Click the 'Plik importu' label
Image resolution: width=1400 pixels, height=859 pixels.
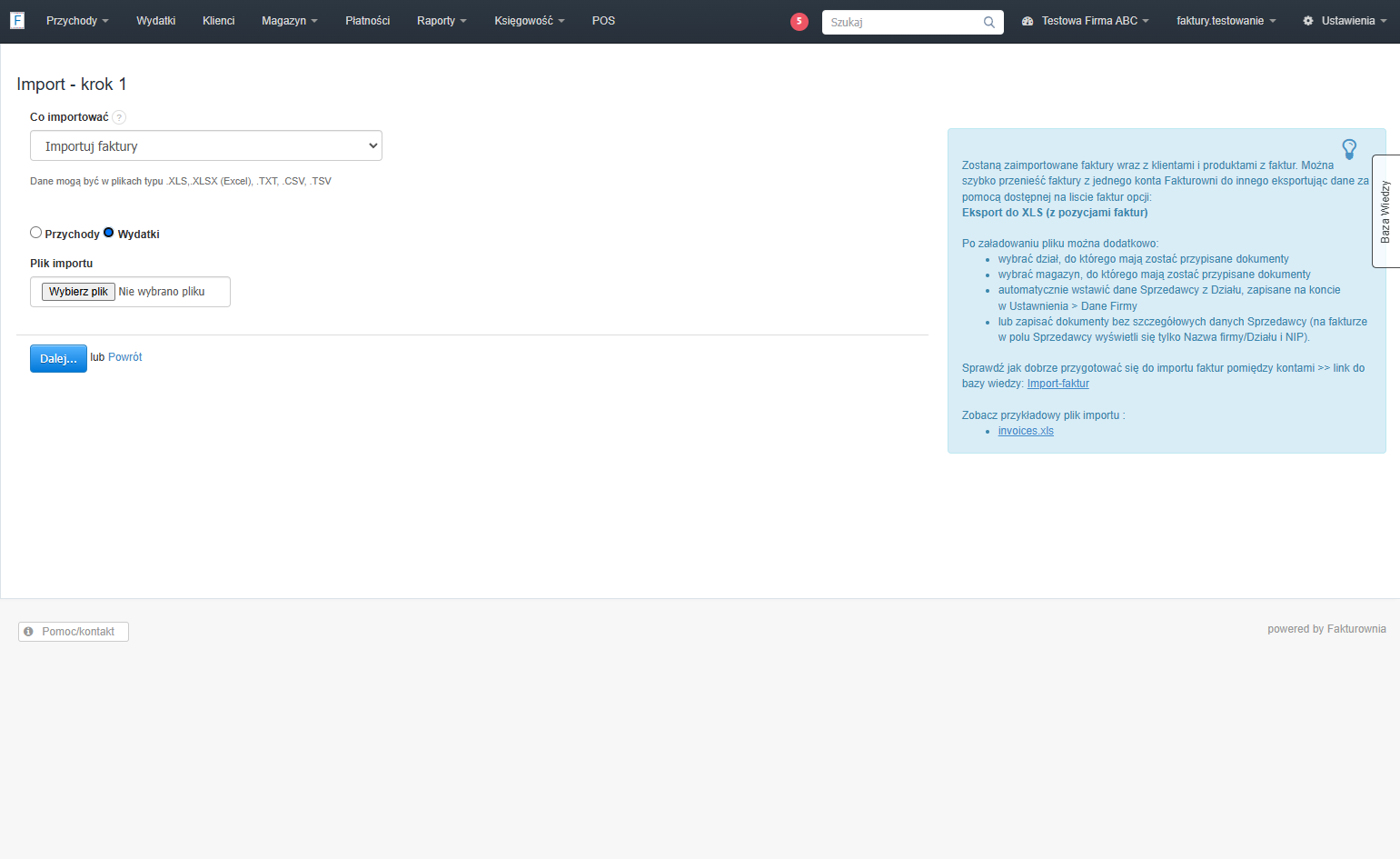pyautogui.click(x=62, y=264)
